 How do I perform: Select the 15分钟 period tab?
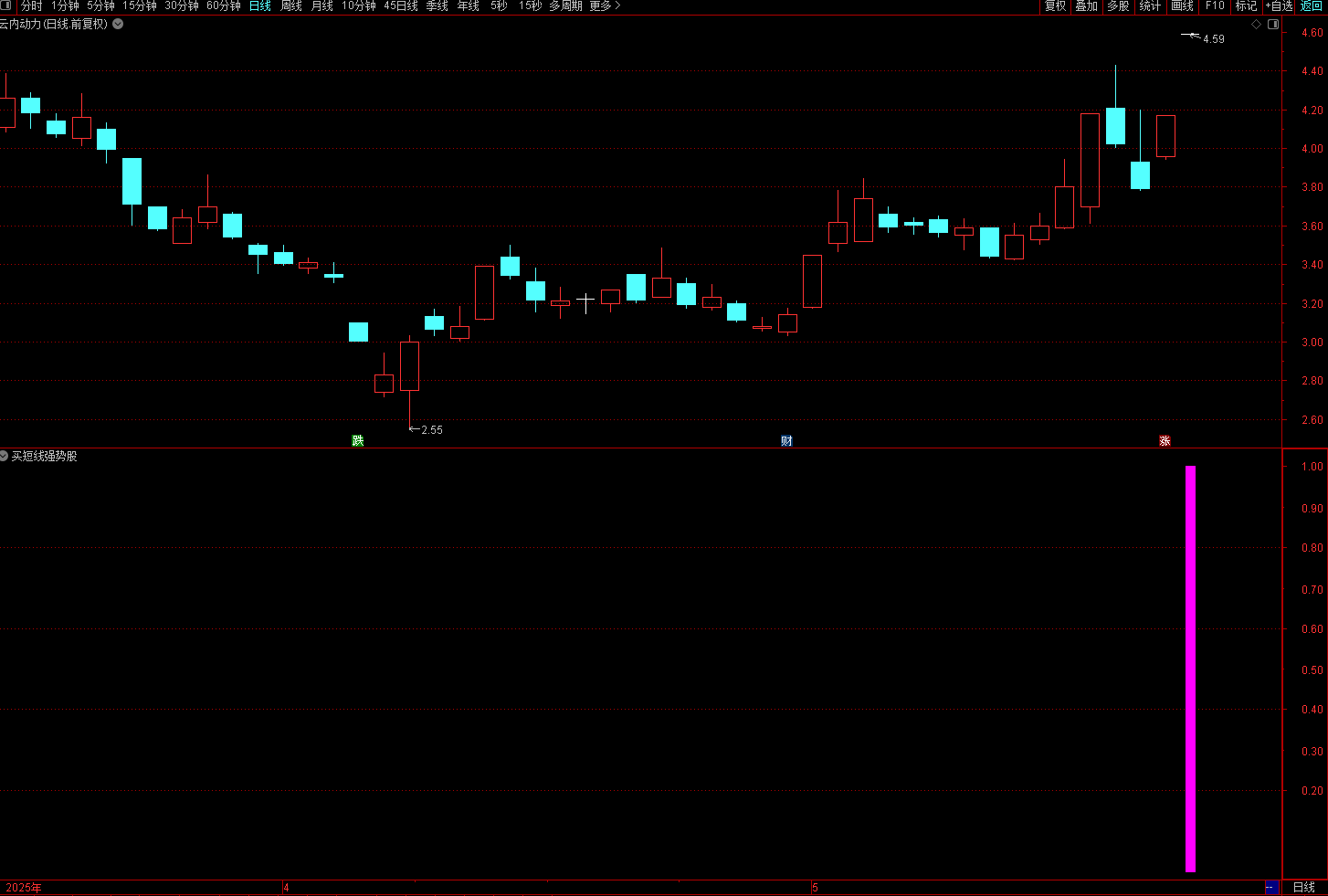(x=140, y=5)
